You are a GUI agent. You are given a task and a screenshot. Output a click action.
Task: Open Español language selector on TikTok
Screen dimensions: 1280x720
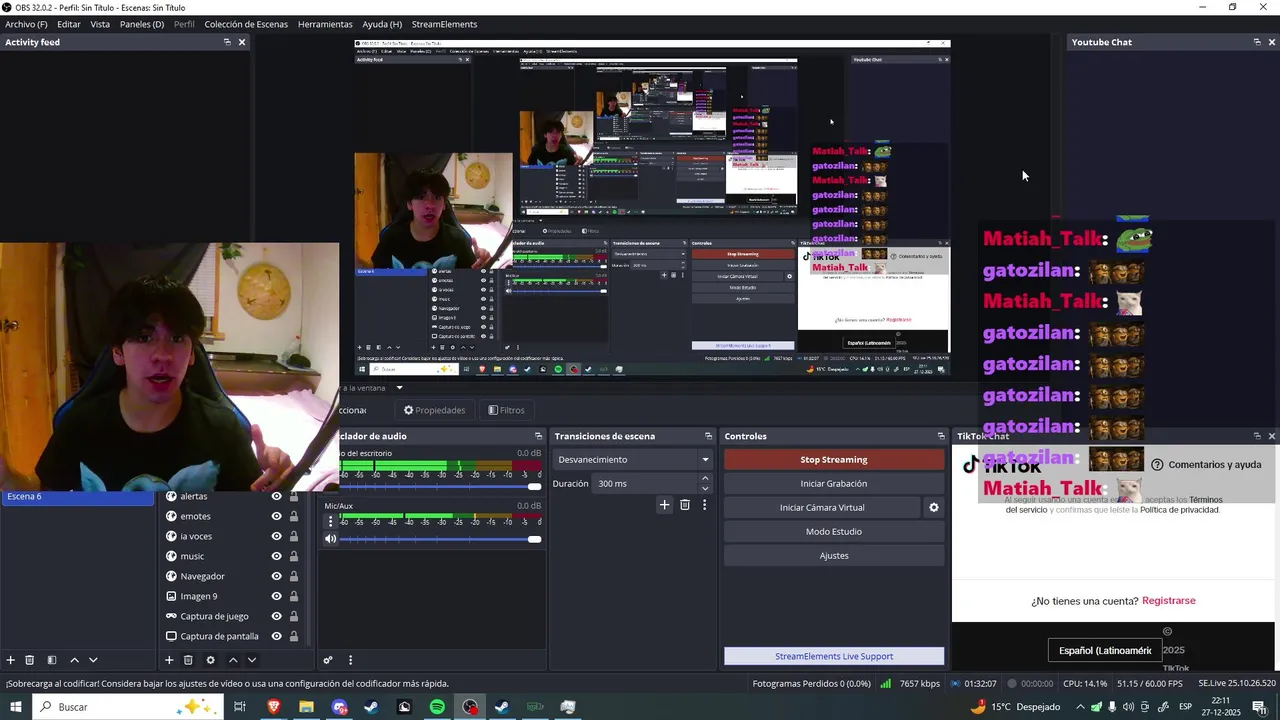(1105, 650)
